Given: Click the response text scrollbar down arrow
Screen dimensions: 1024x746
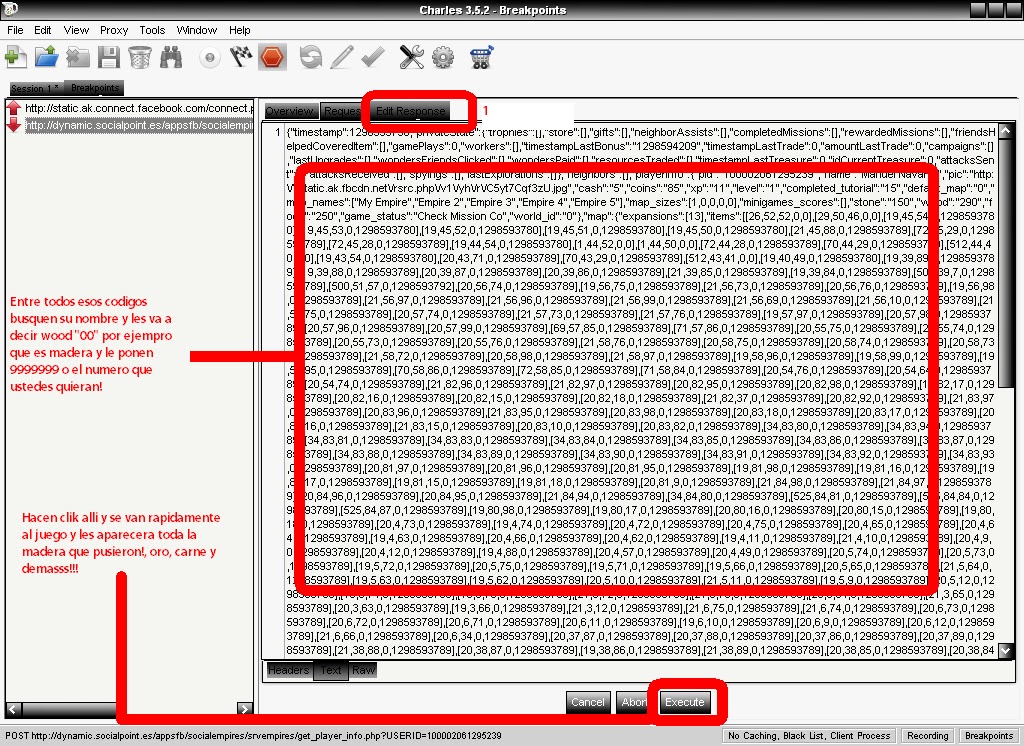Looking at the screenshot, I should [1006, 650].
